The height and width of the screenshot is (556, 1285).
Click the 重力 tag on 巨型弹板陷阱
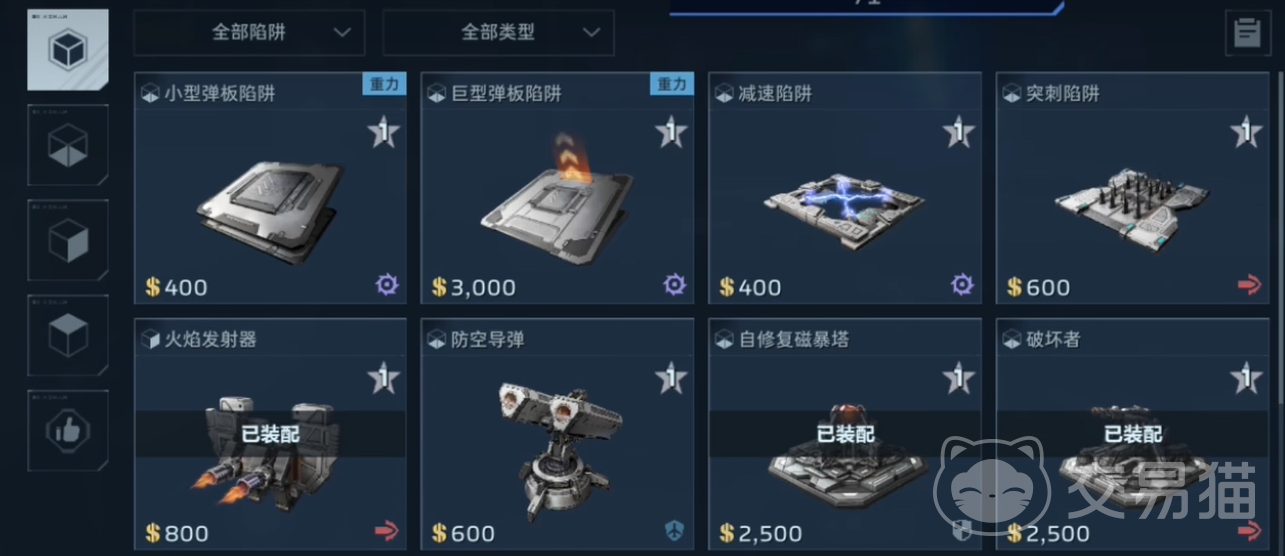(672, 84)
